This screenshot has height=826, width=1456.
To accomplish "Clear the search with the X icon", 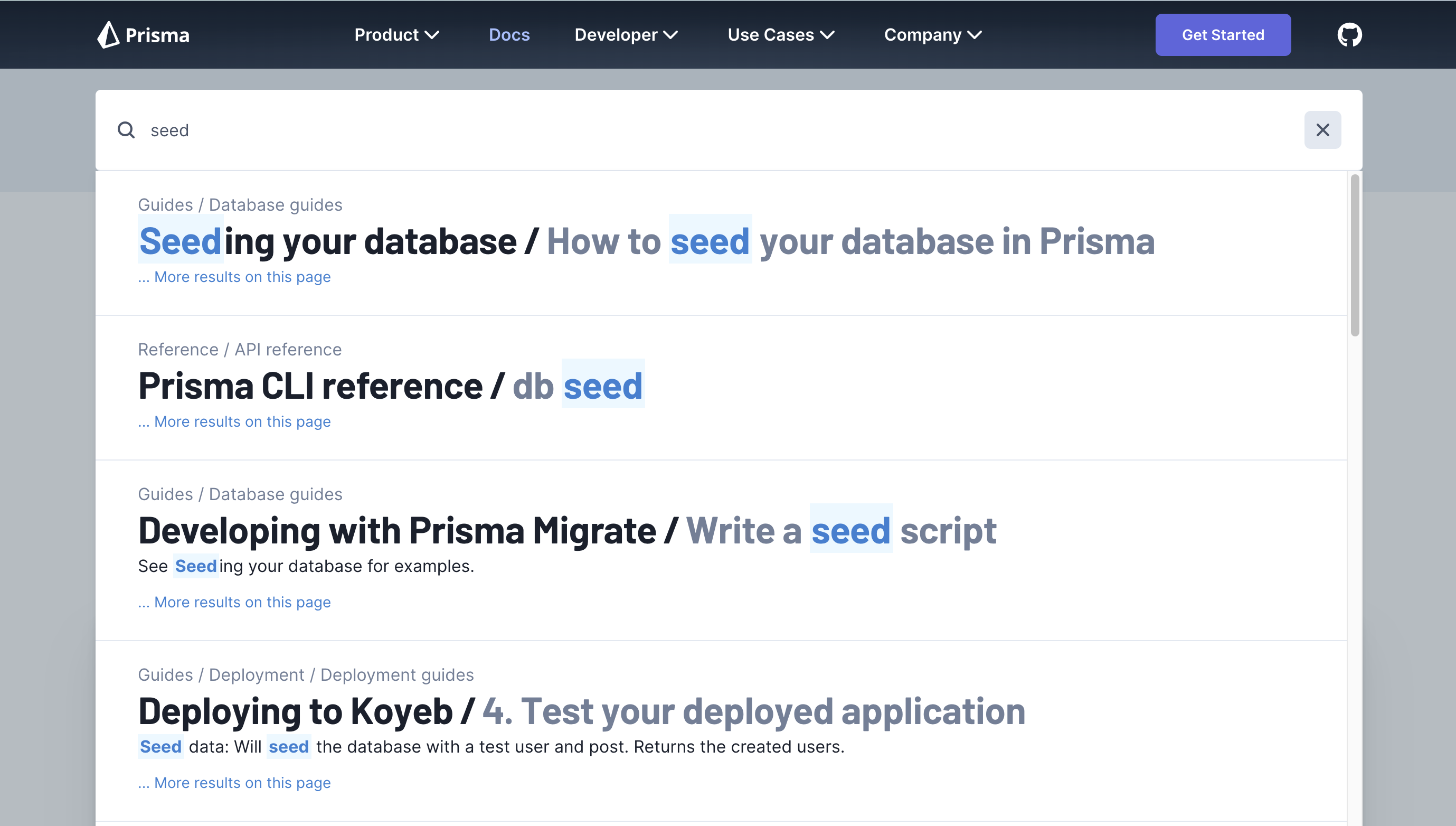I will point(1323,130).
